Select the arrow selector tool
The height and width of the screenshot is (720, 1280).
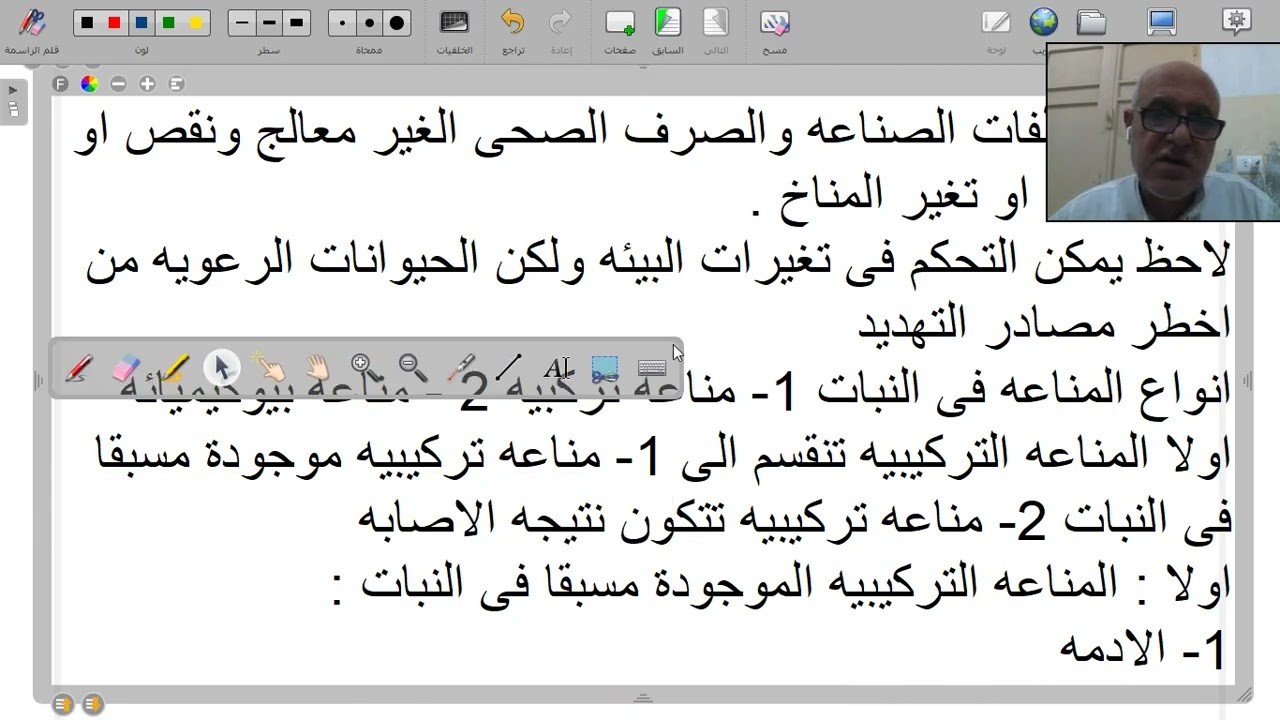tap(221, 368)
